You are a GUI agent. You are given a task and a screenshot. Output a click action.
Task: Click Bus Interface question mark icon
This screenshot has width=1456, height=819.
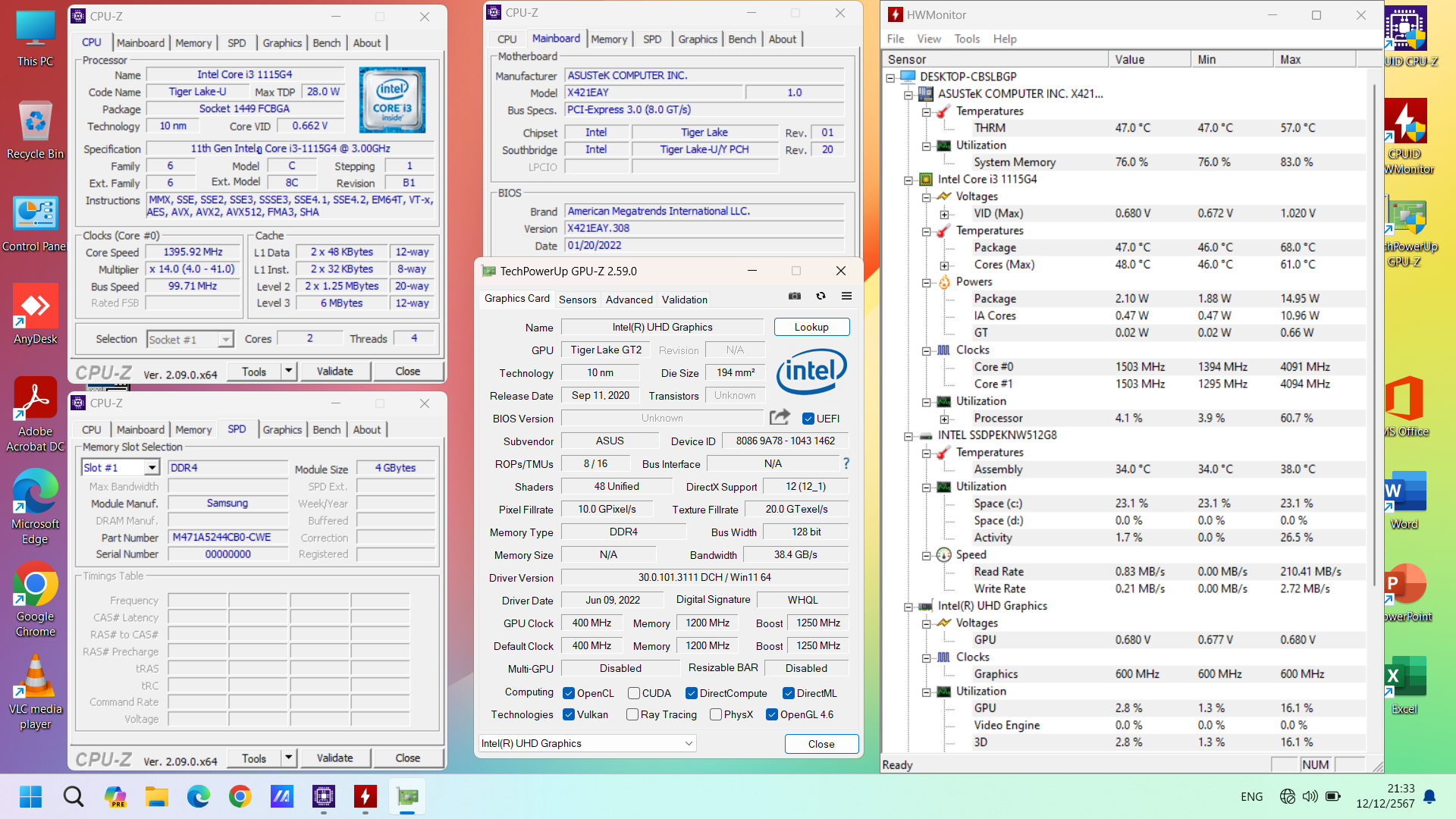846,463
